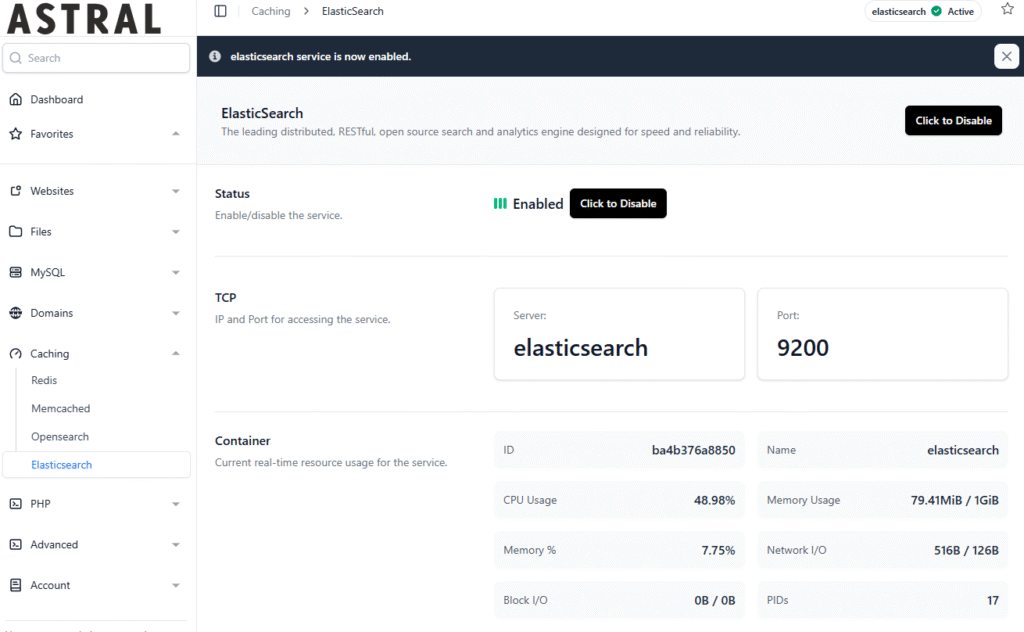Click the Caching breadcrumb link

[x=271, y=11]
